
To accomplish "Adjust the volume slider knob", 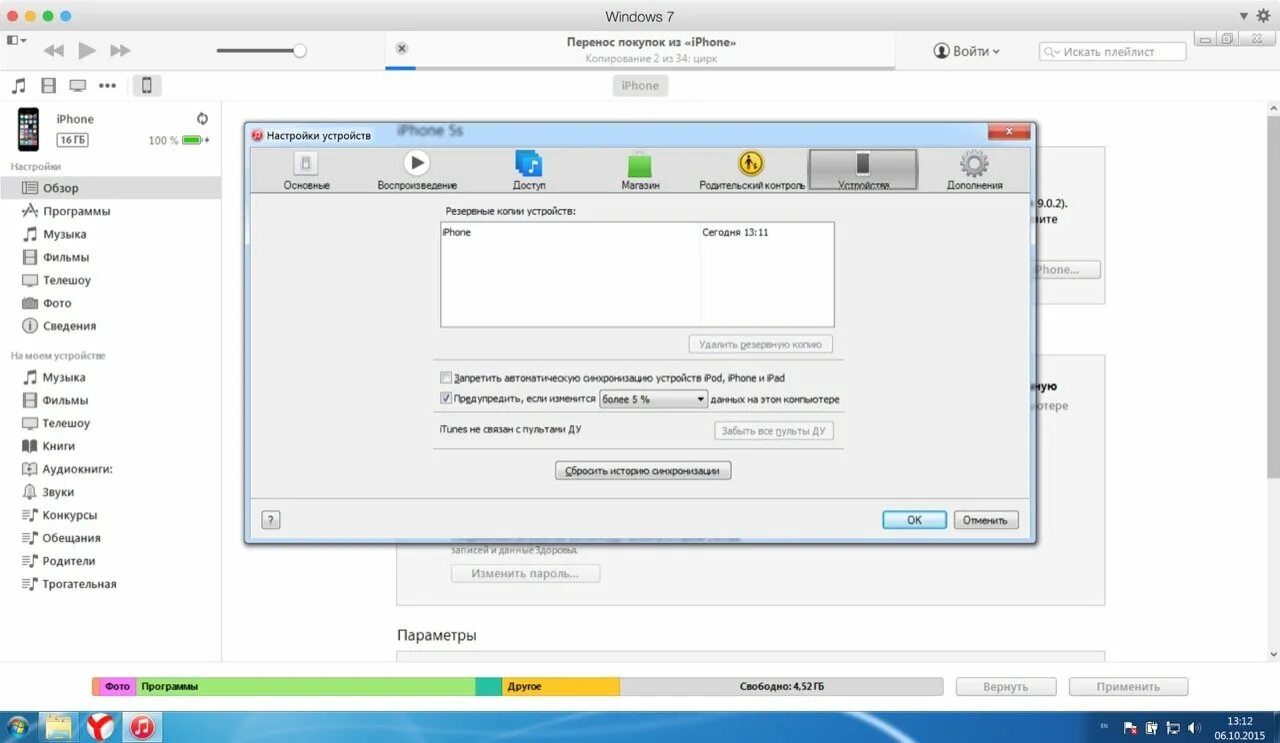I will [x=299, y=50].
